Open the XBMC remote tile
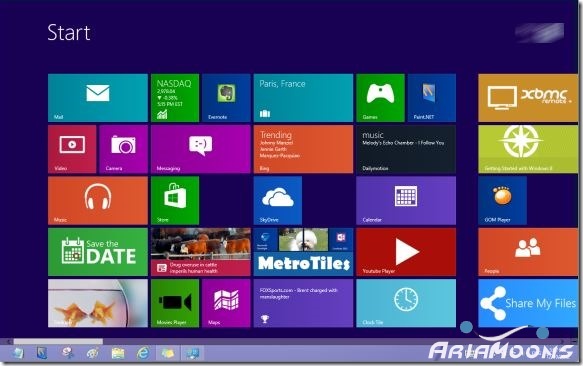Viewport: 583px width, 366px height. click(x=528, y=98)
